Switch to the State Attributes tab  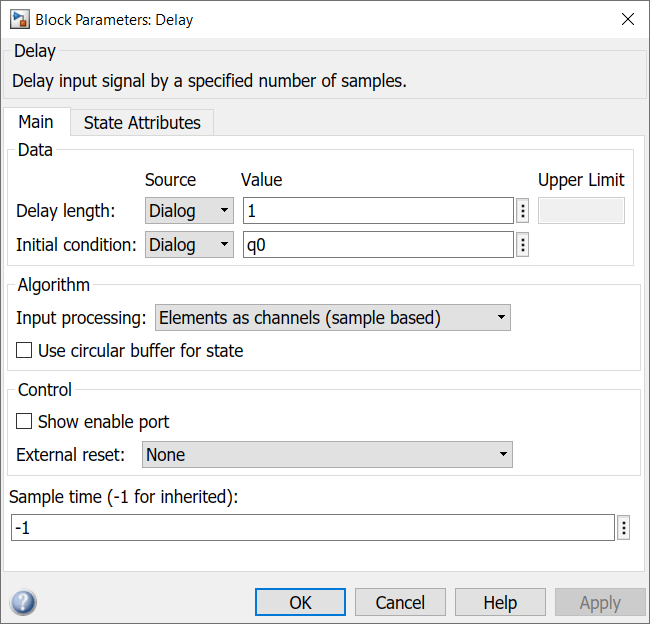(142, 123)
